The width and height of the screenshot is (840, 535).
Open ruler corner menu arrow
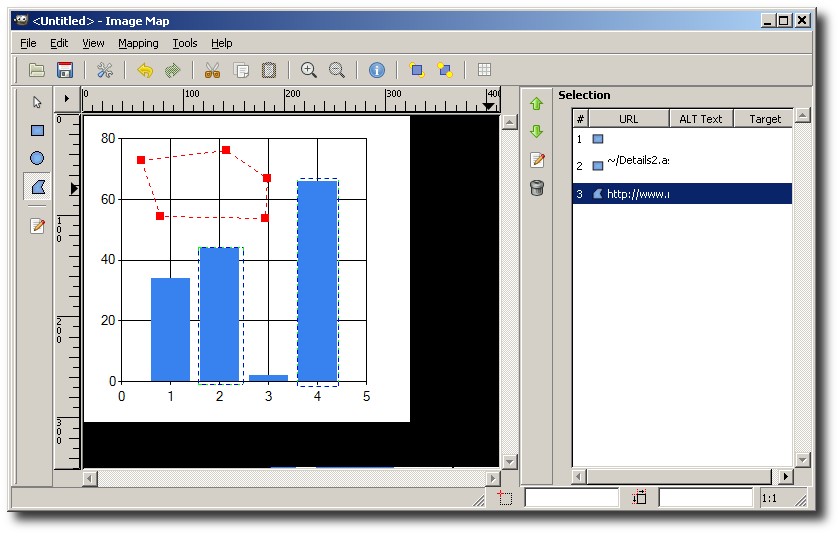pyautogui.click(x=67, y=99)
